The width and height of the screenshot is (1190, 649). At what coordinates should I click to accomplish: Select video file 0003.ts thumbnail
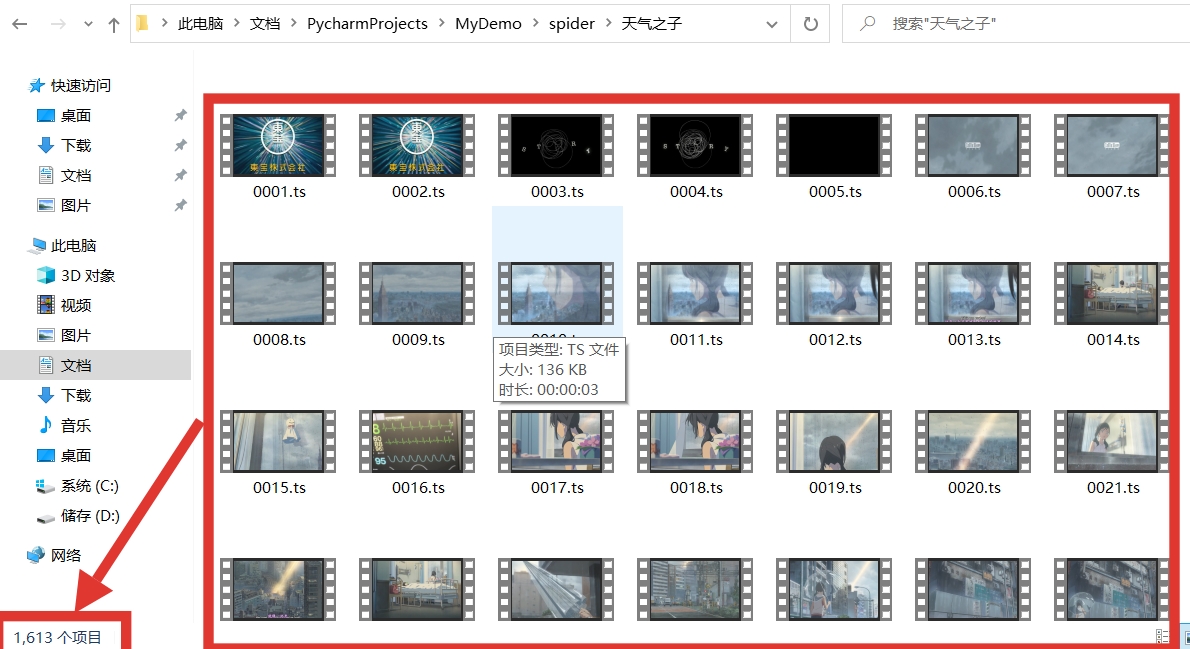pyautogui.click(x=556, y=146)
